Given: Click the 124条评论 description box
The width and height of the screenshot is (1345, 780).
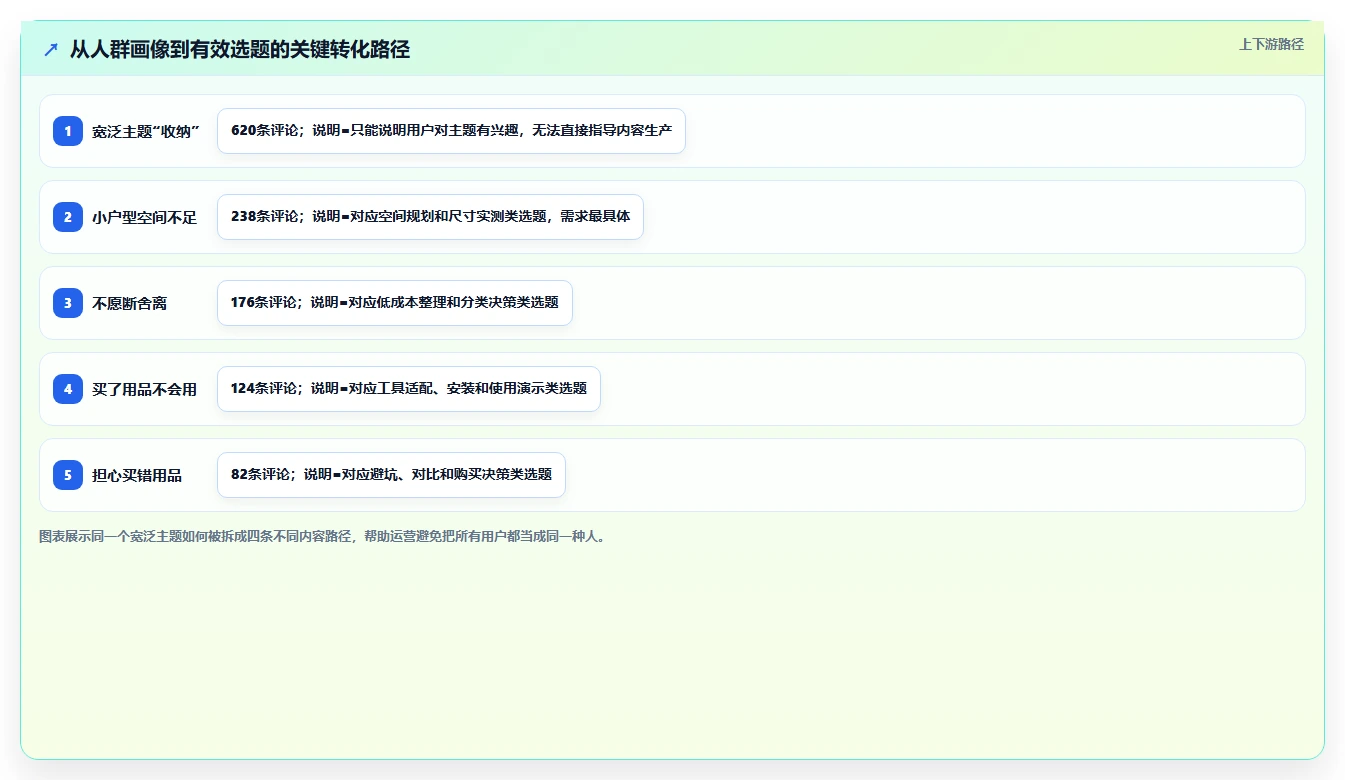Looking at the screenshot, I should click(409, 389).
